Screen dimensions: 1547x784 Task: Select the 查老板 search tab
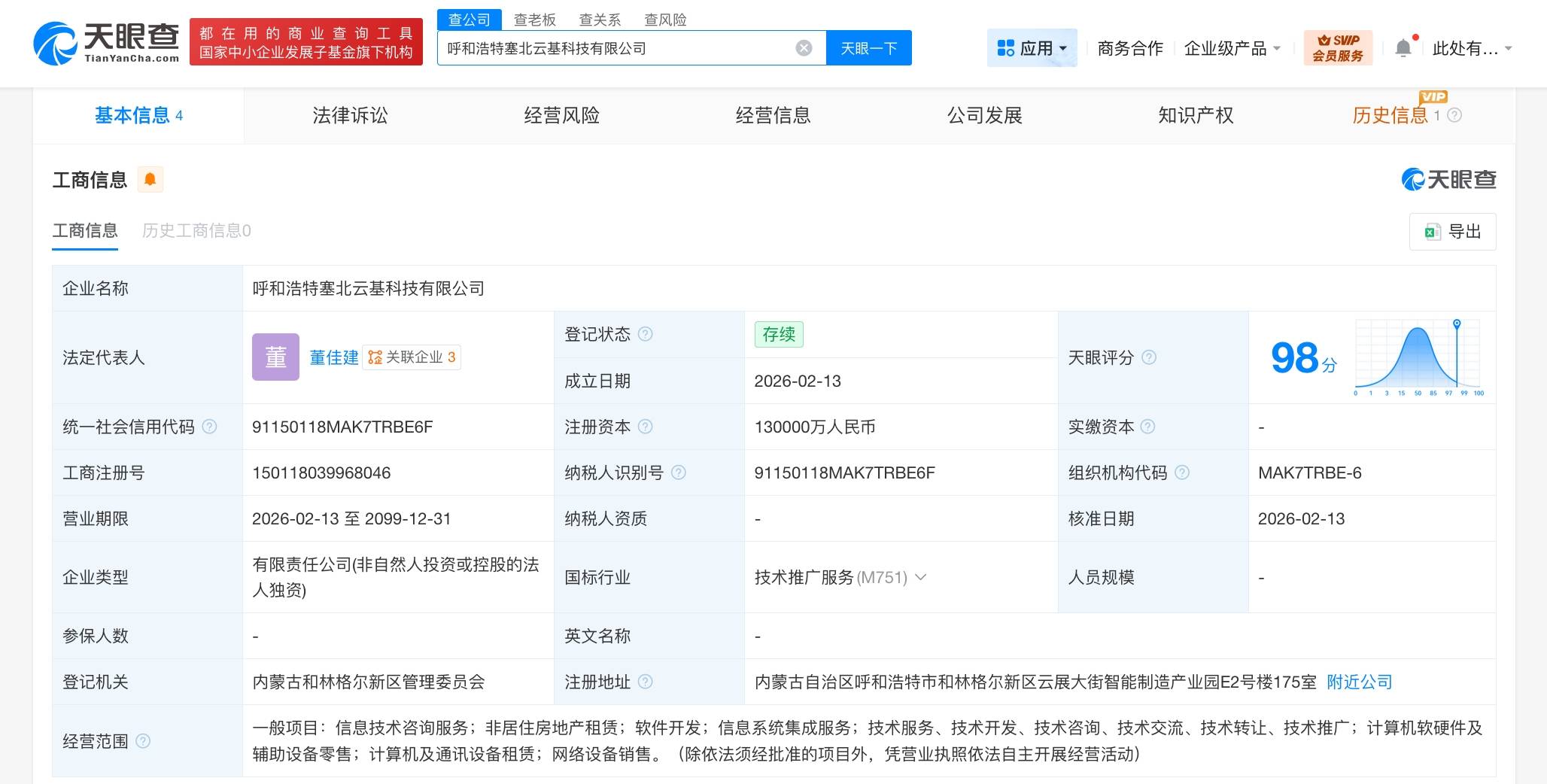[x=535, y=20]
